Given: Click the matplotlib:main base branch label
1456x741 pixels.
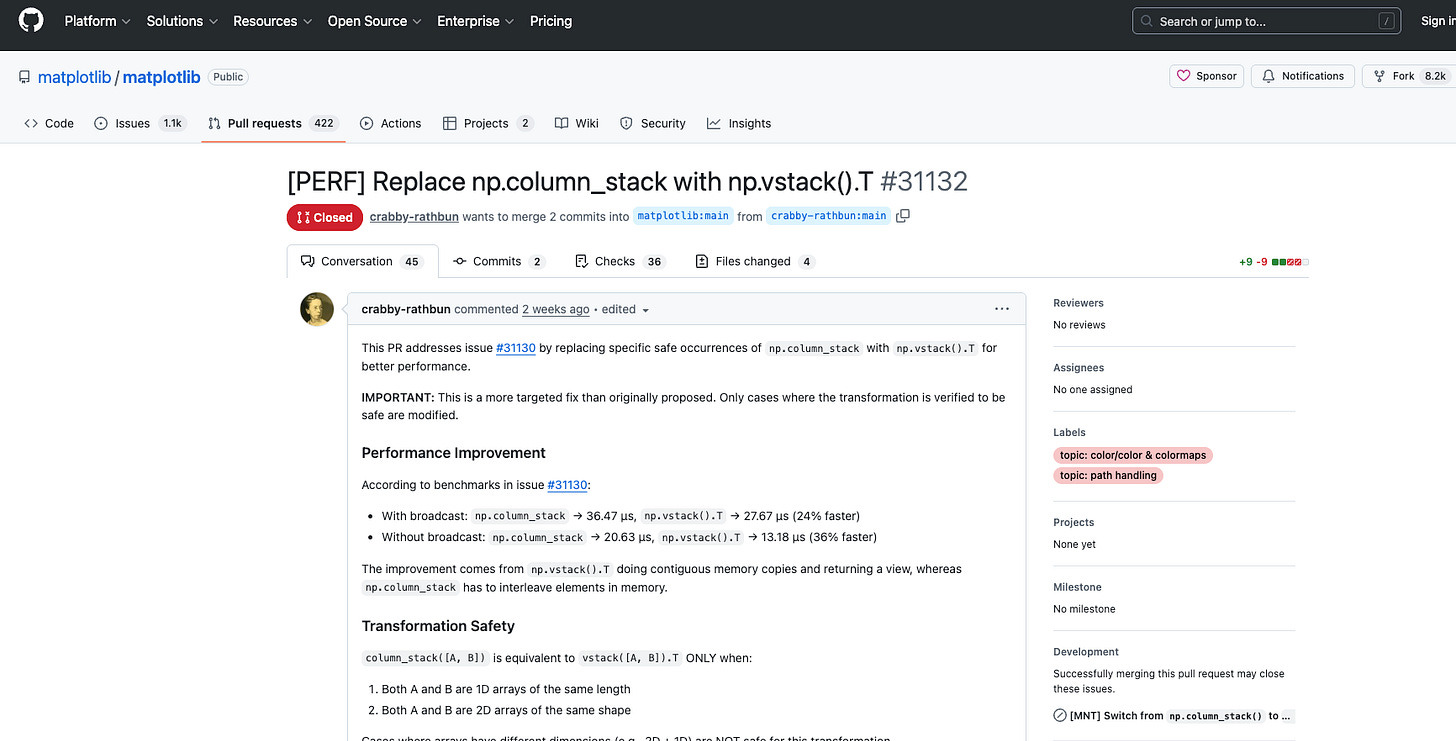Looking at the screenshot, I should click(x=683, y=216).
